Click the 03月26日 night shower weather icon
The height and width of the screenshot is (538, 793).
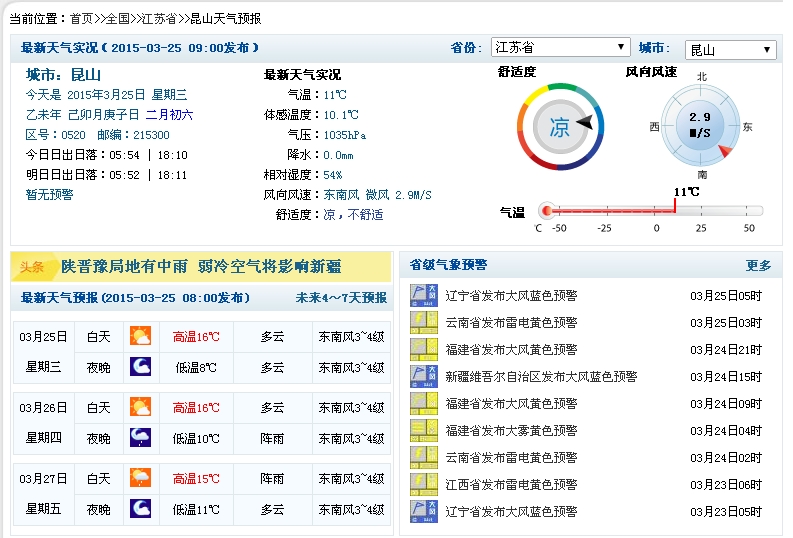(141, 437)
